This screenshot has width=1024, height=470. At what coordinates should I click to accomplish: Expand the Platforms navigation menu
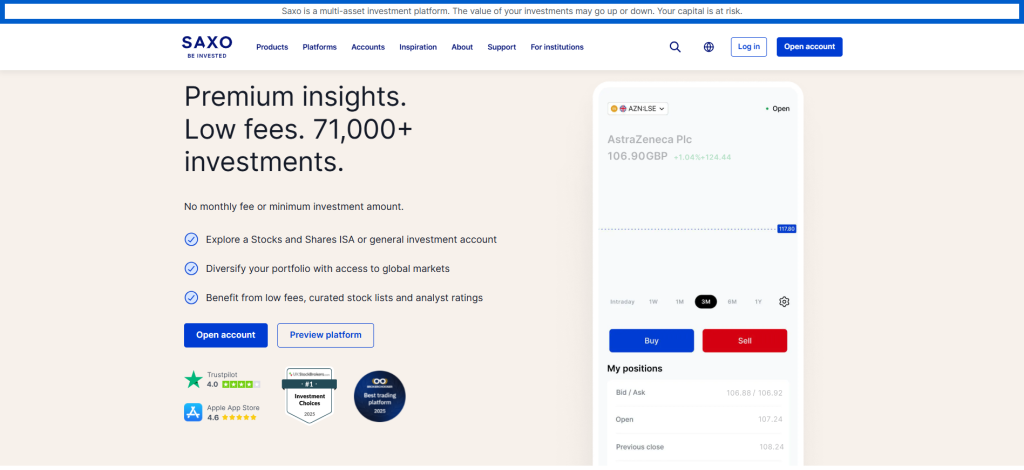tap(319, 47)
